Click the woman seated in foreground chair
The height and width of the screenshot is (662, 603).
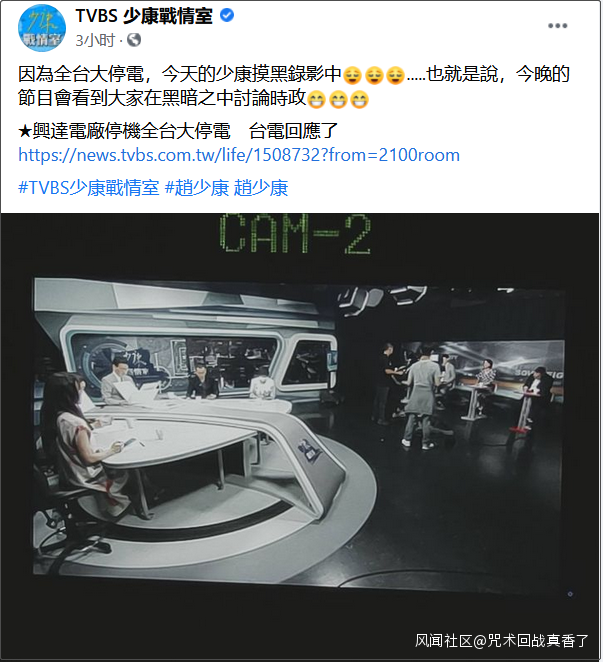[x=82, y=439]
